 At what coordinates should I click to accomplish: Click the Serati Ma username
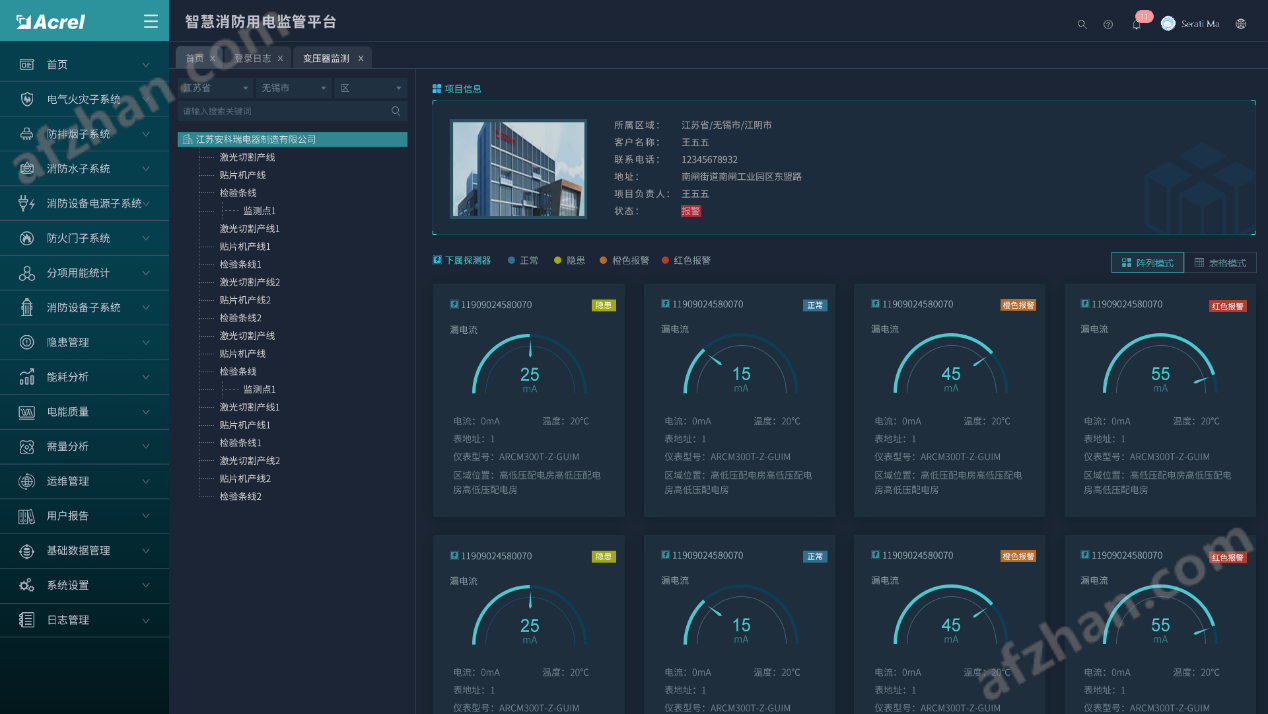1200,24
